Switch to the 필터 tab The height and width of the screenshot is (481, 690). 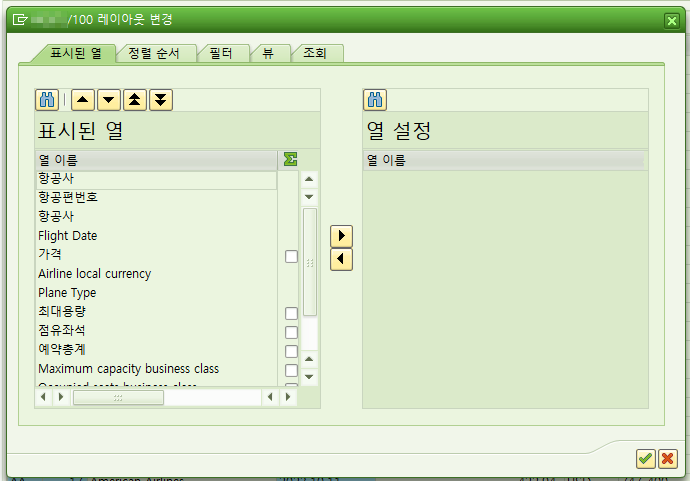[x=221, y=54]
